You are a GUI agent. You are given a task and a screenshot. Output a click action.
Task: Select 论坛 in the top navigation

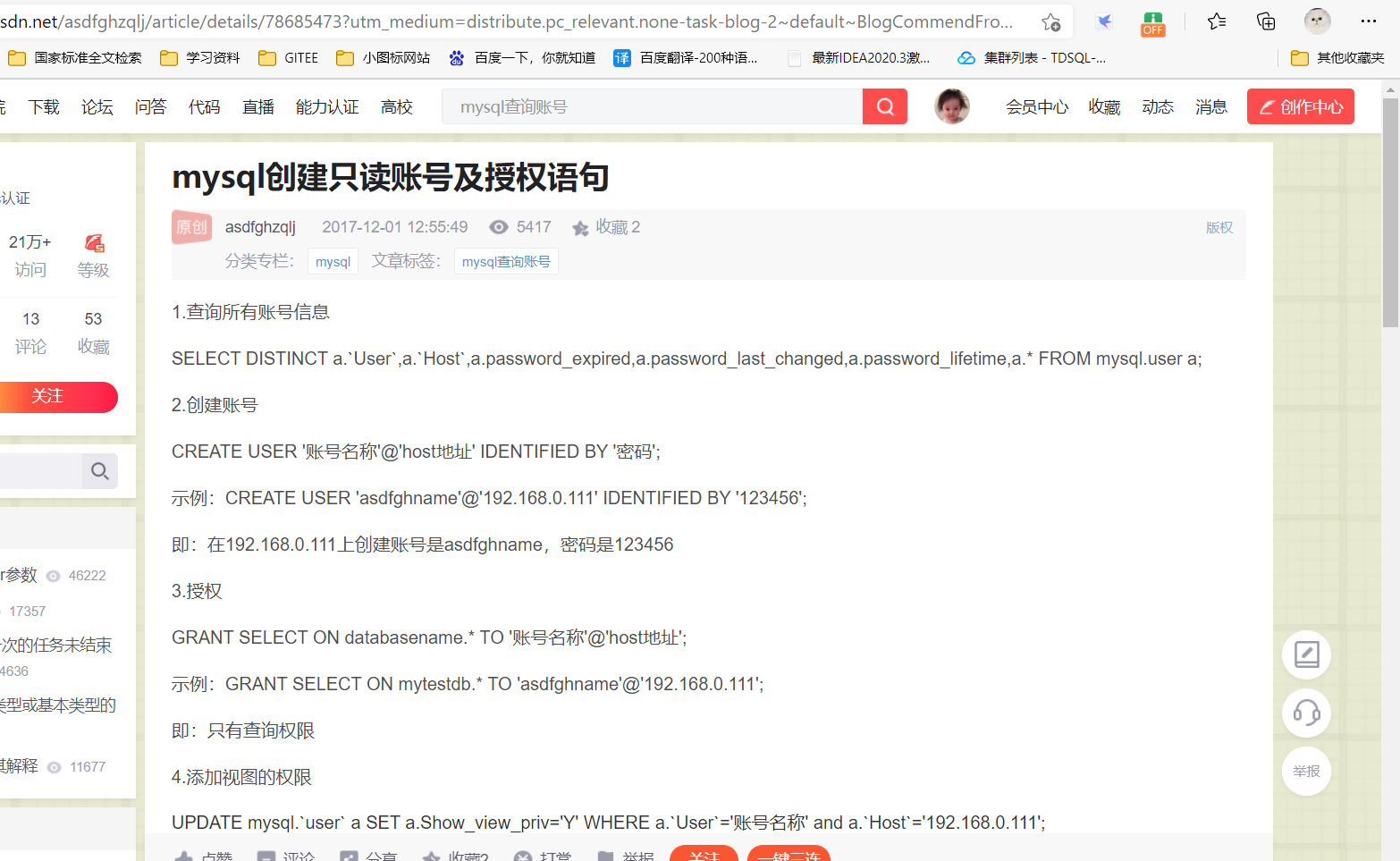97,106
